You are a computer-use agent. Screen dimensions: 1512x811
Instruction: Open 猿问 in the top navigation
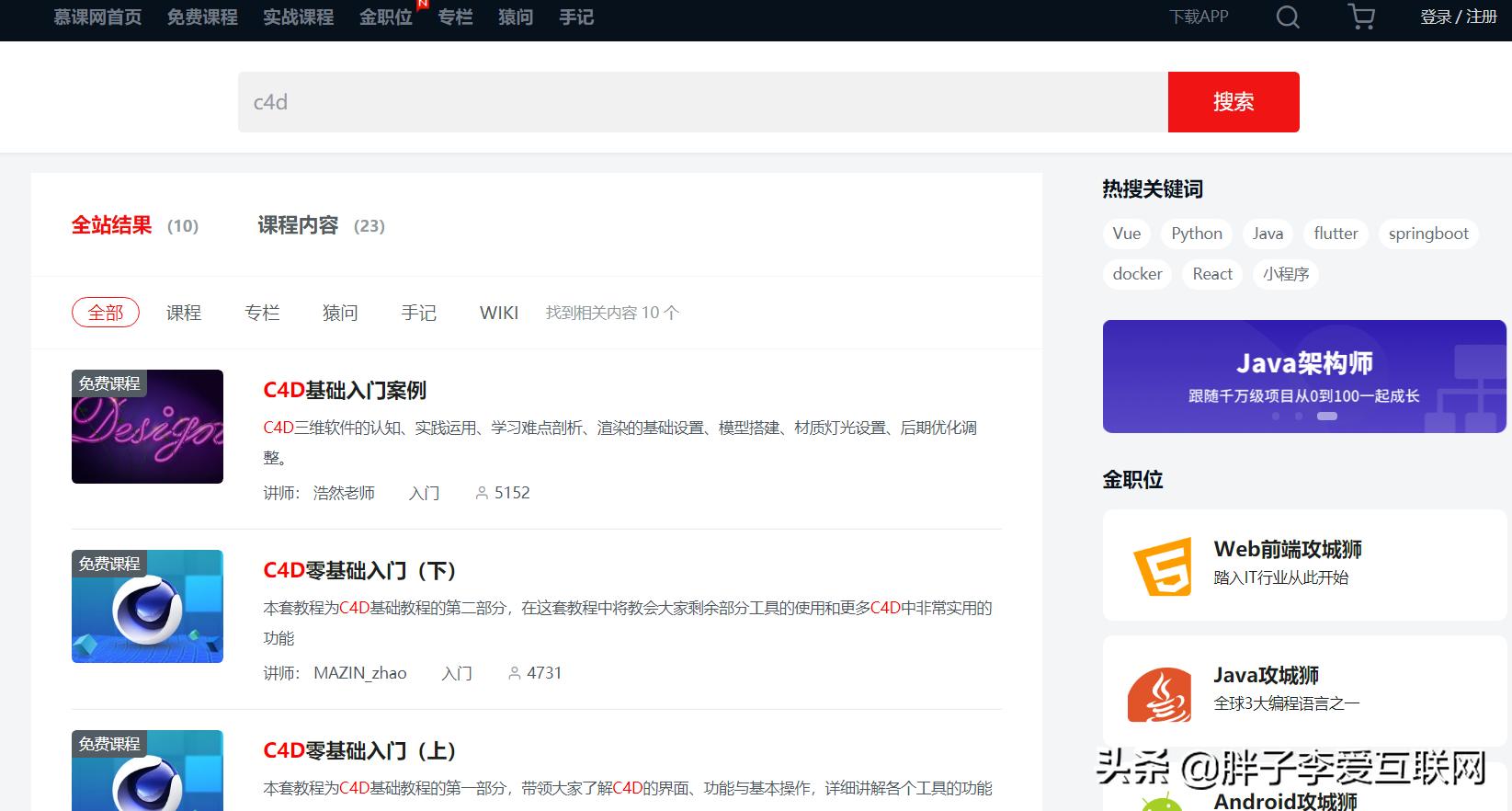tap(516, 17)
